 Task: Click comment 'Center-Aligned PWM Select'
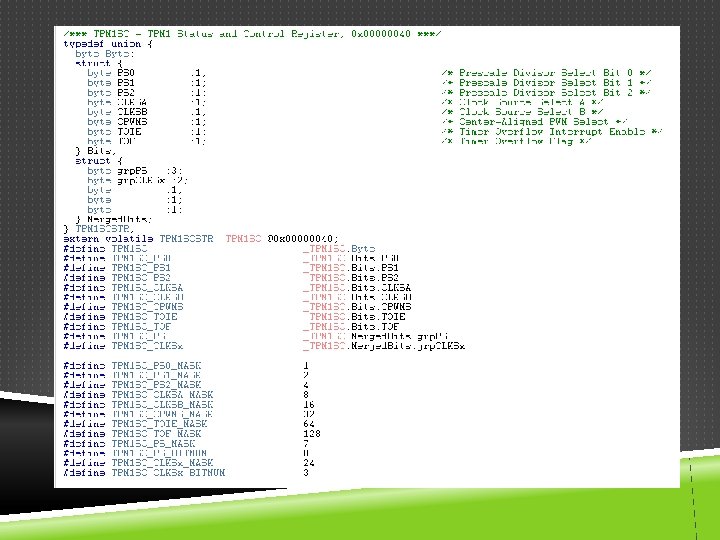pyautogui.click(x=534, y=122)
